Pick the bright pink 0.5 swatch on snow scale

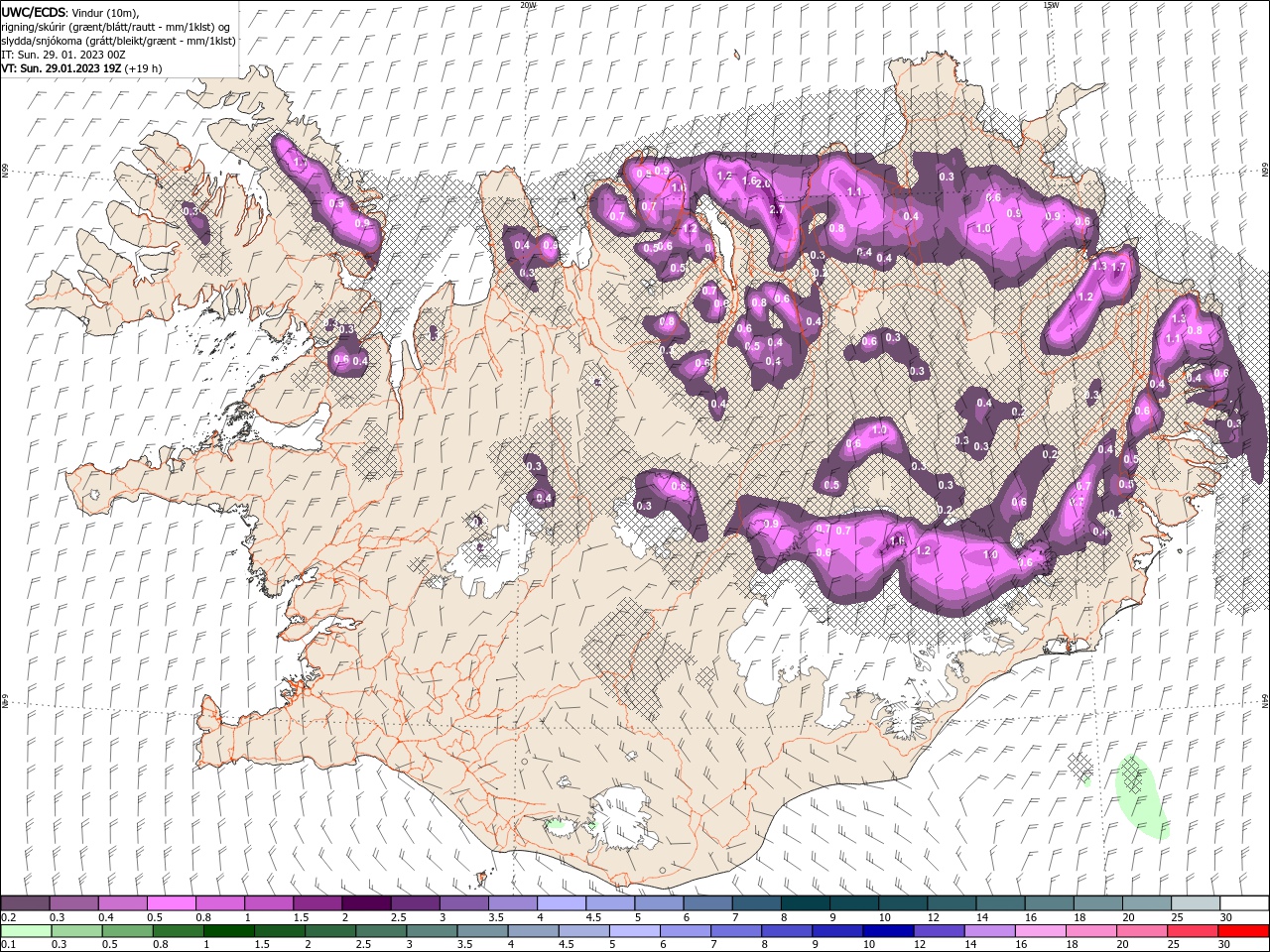pos(171,903)
